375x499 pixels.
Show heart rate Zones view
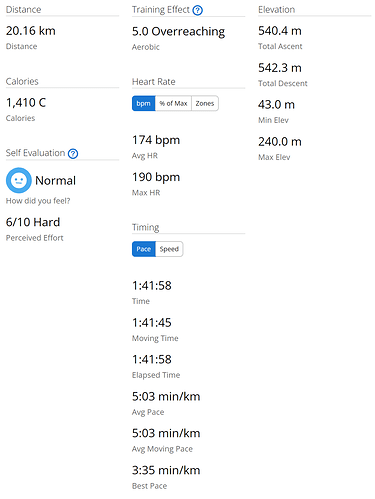(x=205, y=103)
